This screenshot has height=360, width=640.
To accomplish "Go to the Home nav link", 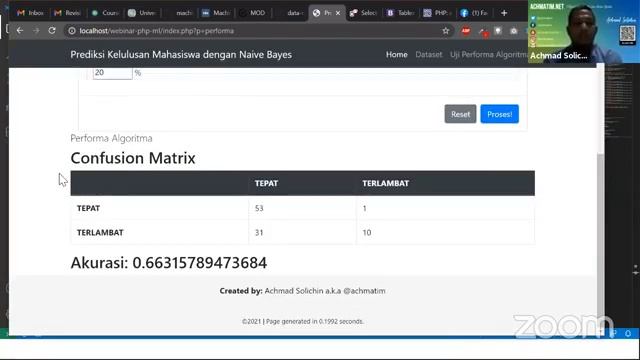I will [x=397, y=54].
